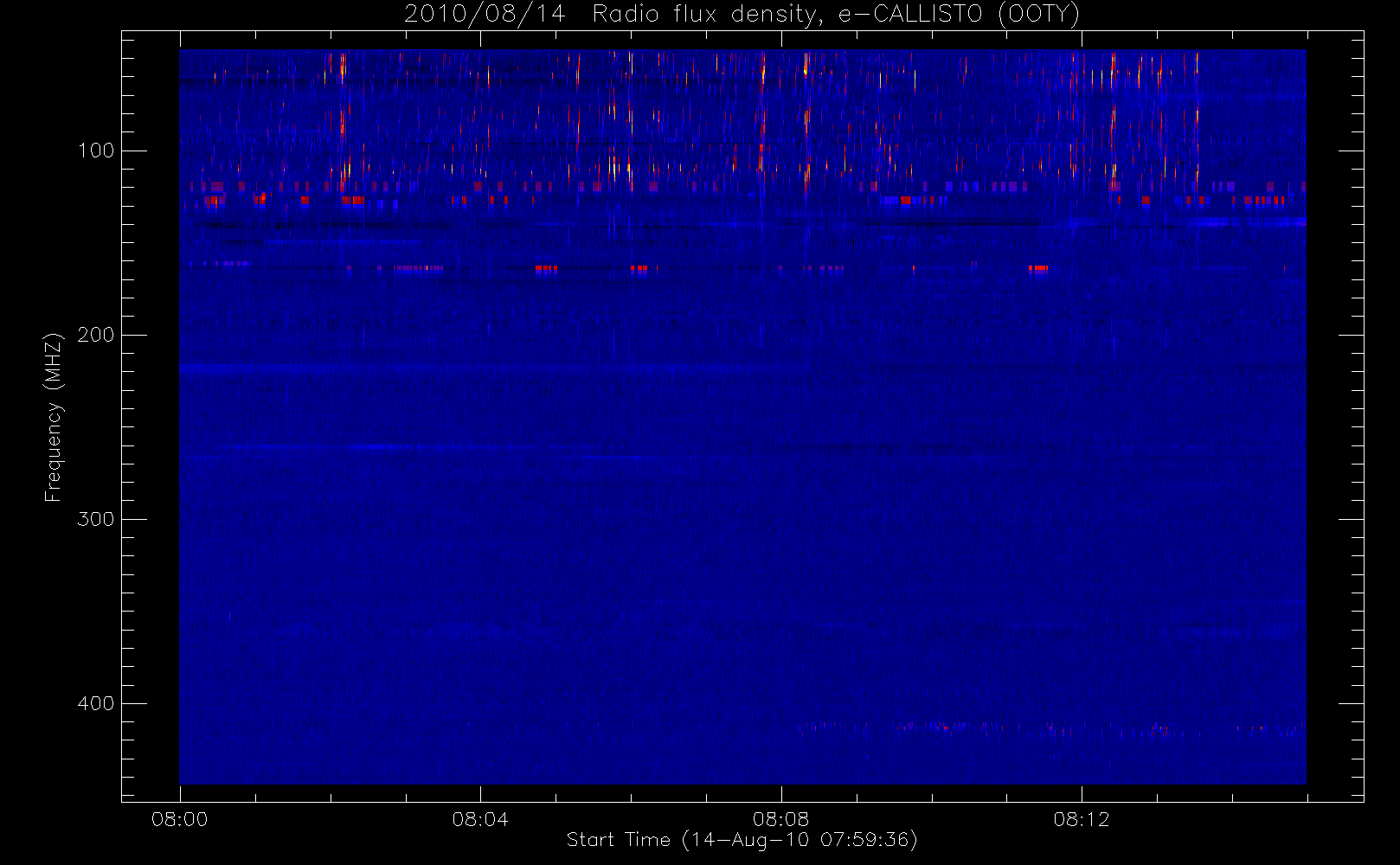Image resolution: width=1400 pixels, height=865 pixels.
Task: Click the 'Start Time (14-Aug-10 07:59:36)' label
Action: click(x=742, y=840)
